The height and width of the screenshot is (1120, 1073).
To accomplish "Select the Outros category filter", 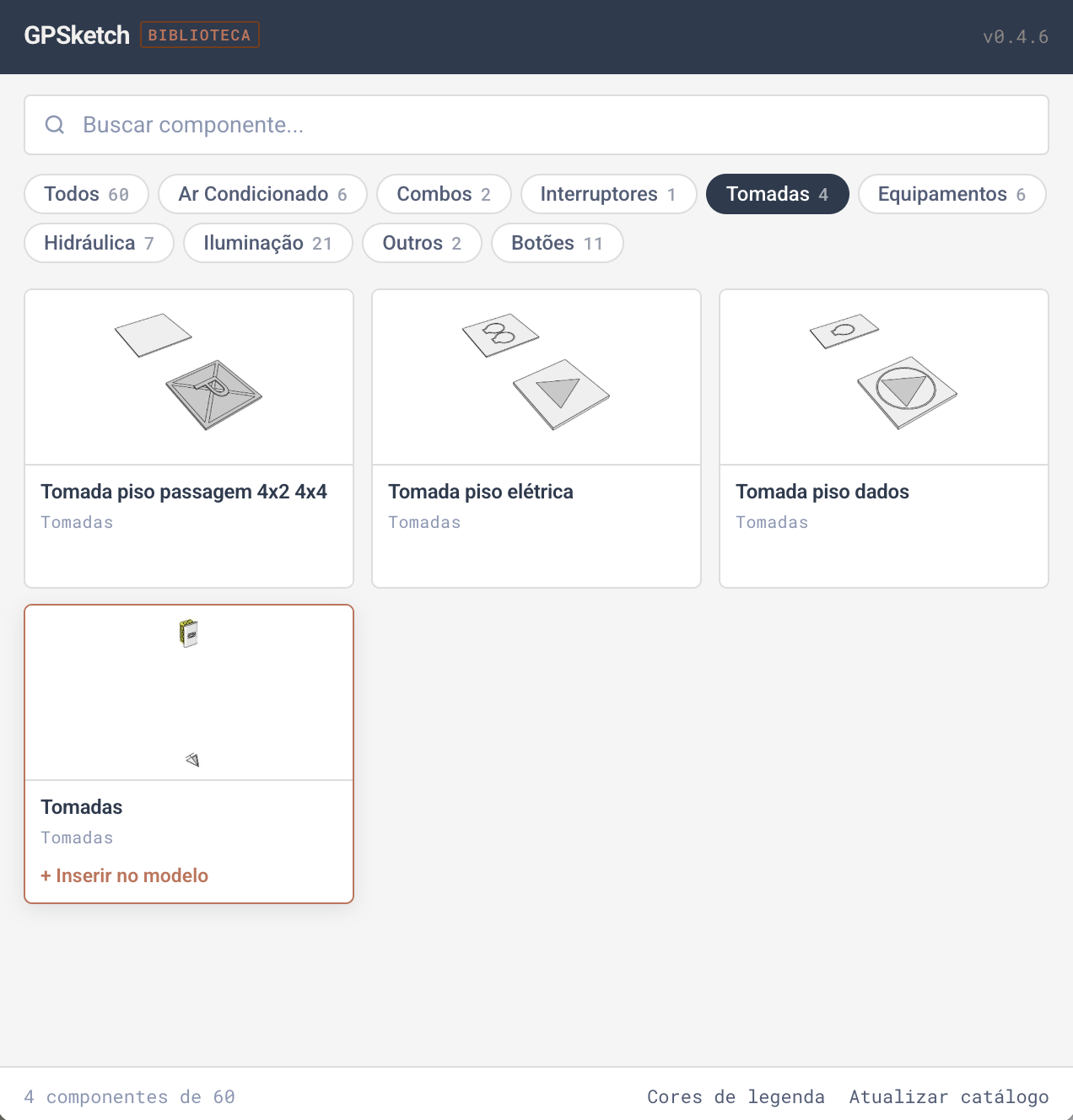I will 422,243.
